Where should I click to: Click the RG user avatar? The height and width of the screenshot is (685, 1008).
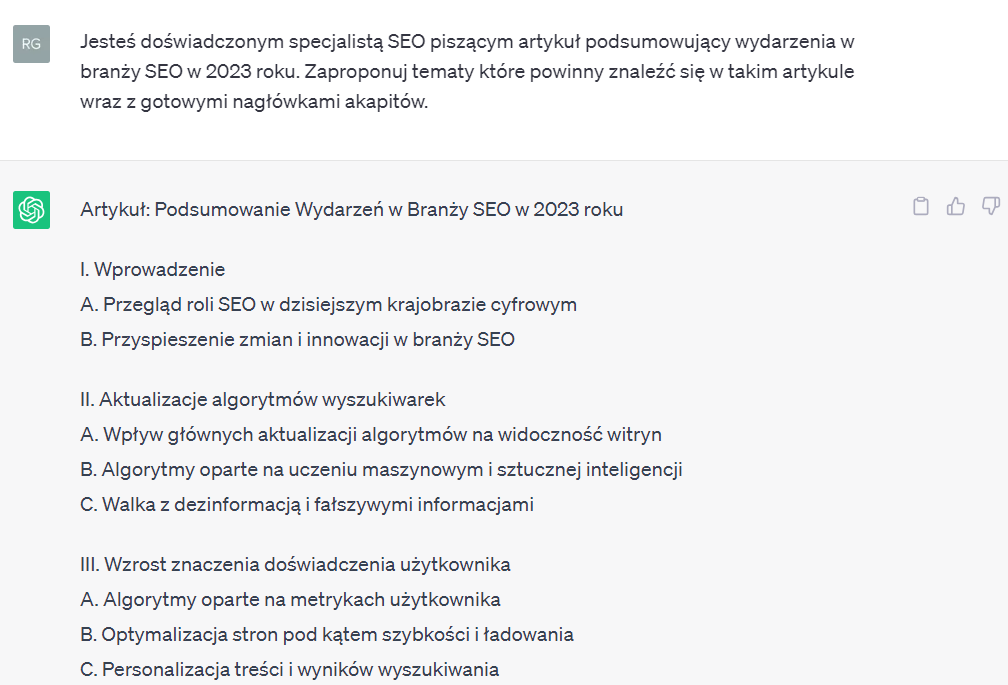click(x=31, y=44)
